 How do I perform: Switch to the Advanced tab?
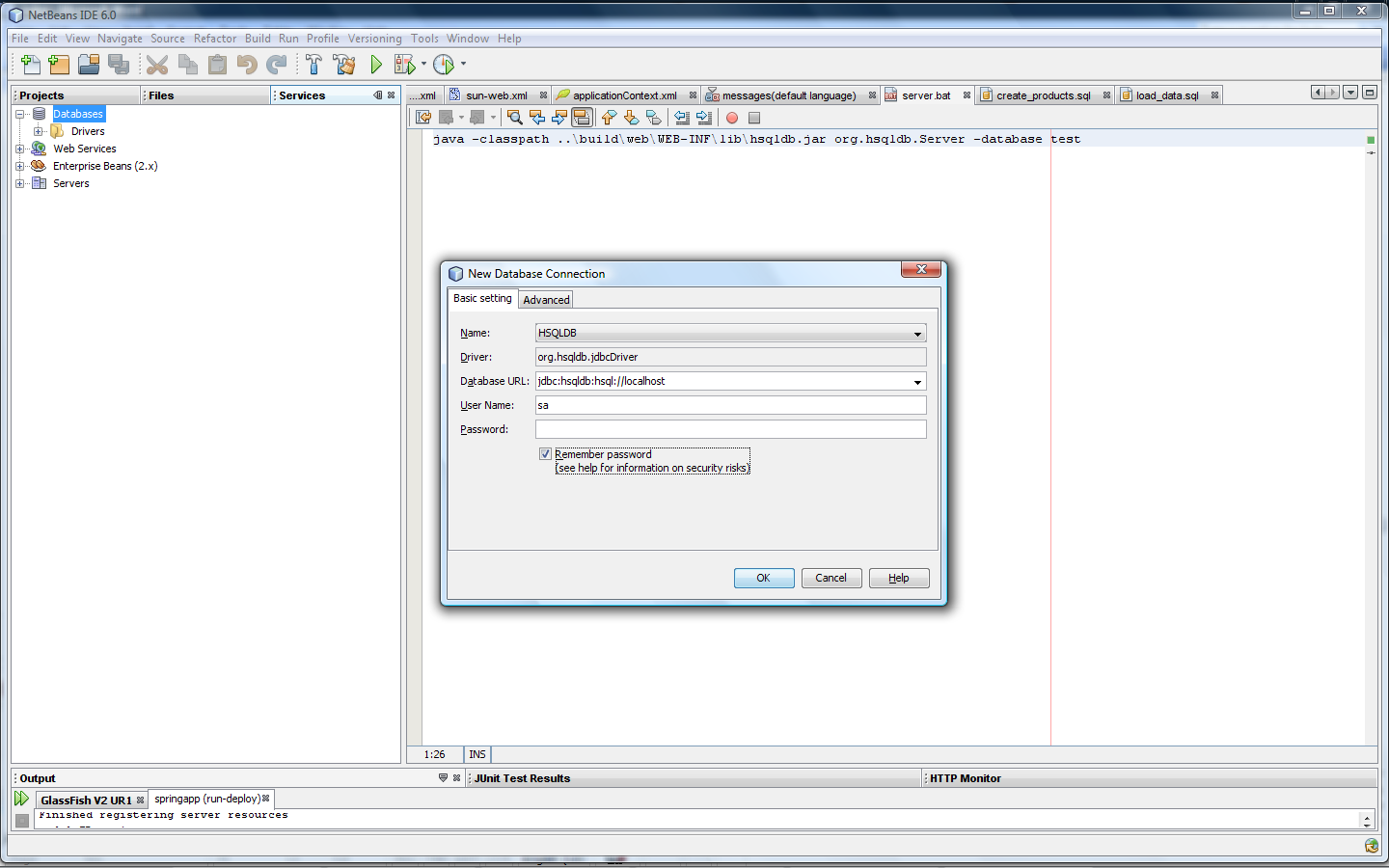pyautogui.click(x=546, y=300)
